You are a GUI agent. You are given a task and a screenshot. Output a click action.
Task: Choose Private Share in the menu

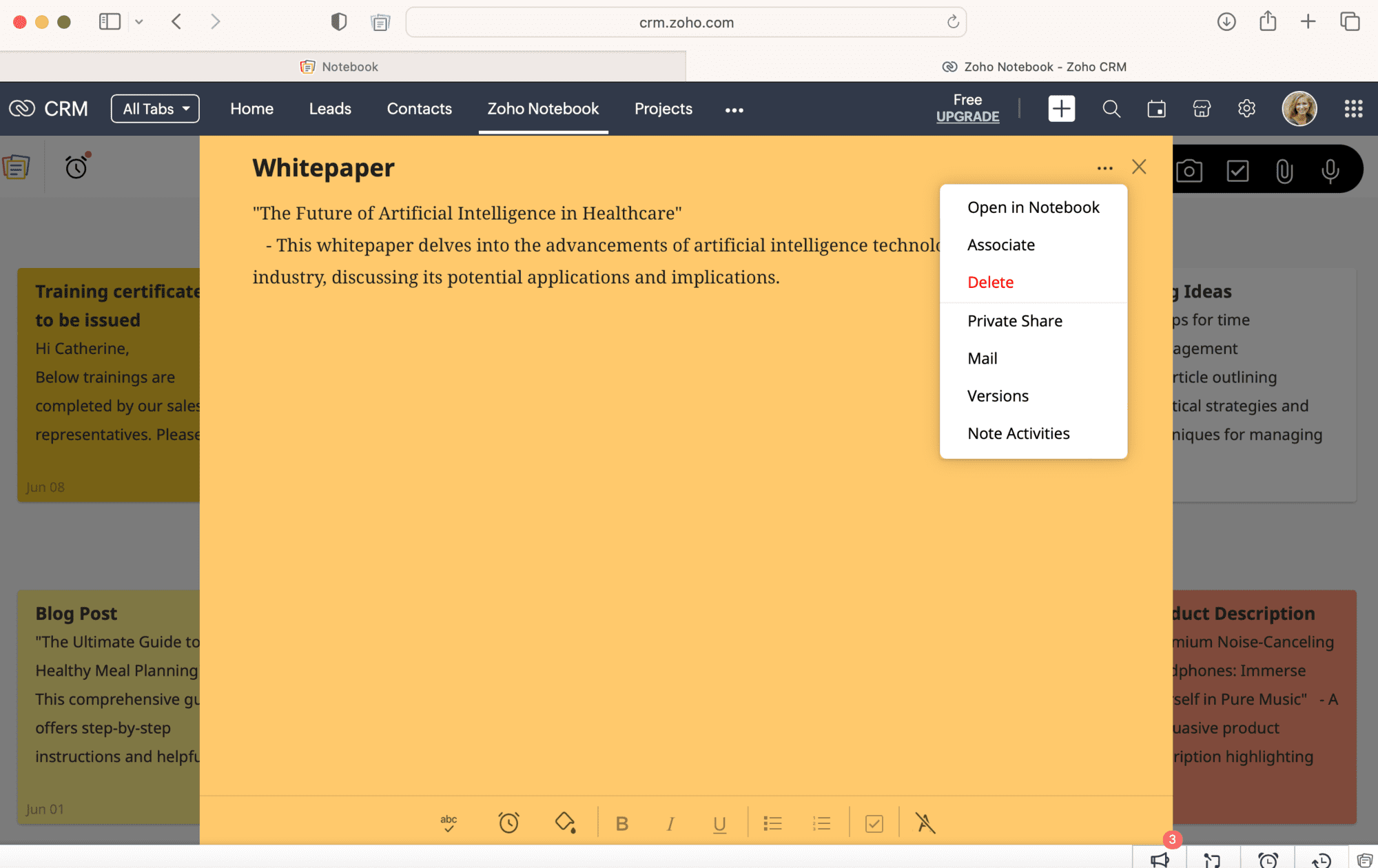coord(1014,321)
